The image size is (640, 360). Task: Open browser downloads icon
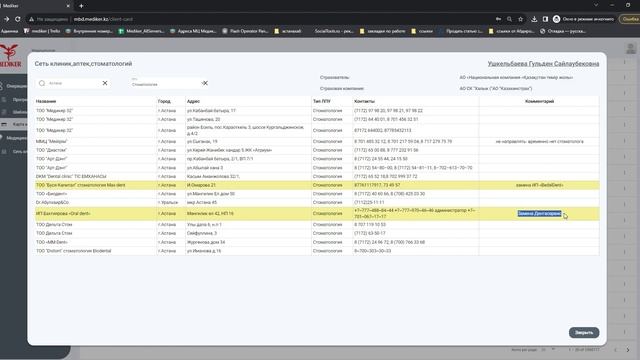pos(534,19)
